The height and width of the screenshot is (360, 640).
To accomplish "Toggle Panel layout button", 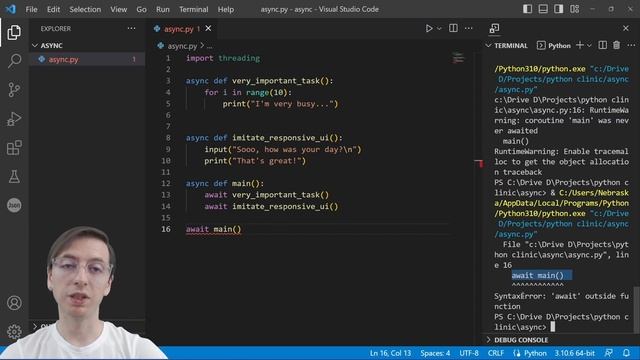I will (543, 9).
